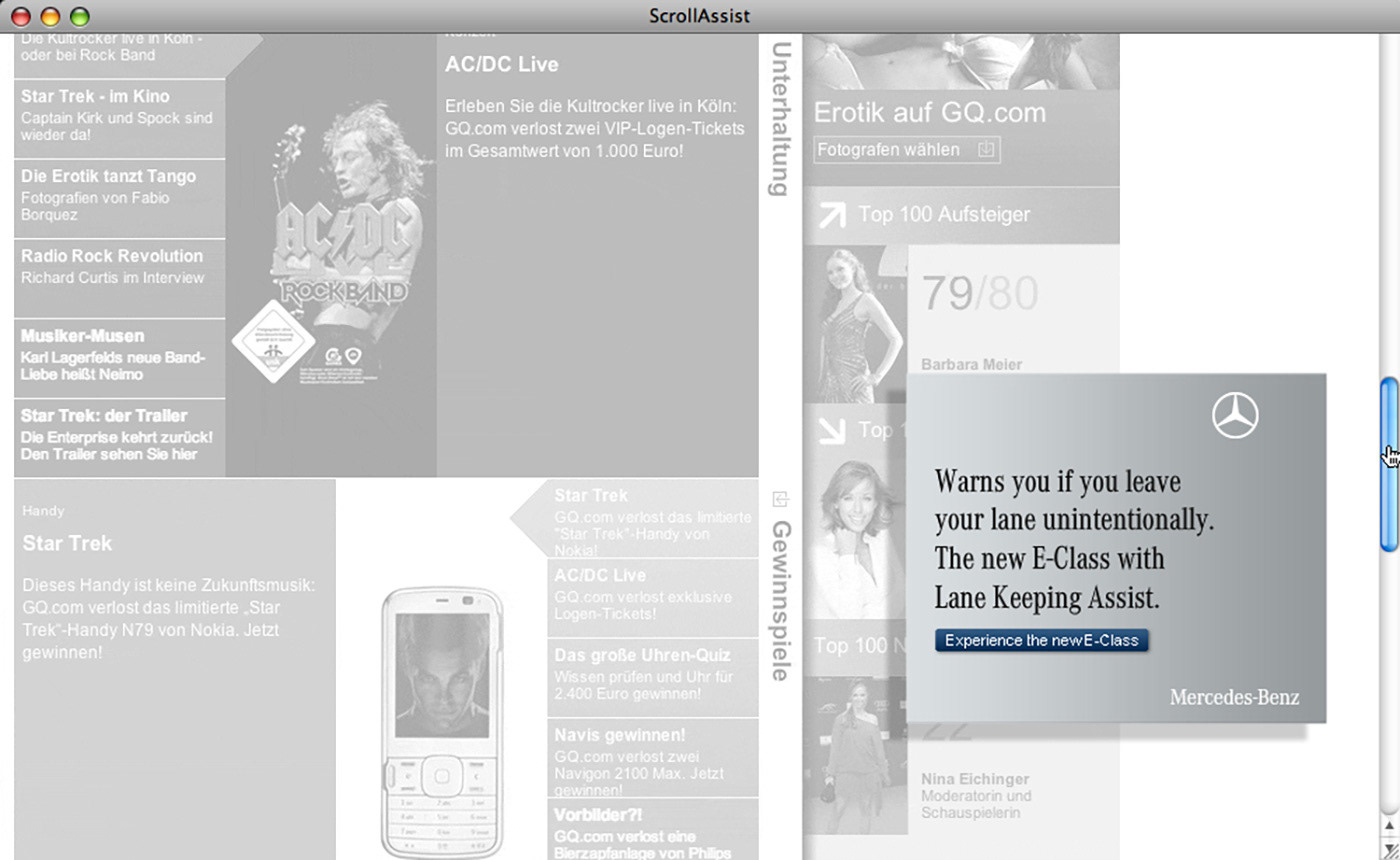Image resolution: width=1400 pixels, height=860 pixels.
Task: Click the Mercedes-Benz star logo
Action: click(x=1235, y=414)
